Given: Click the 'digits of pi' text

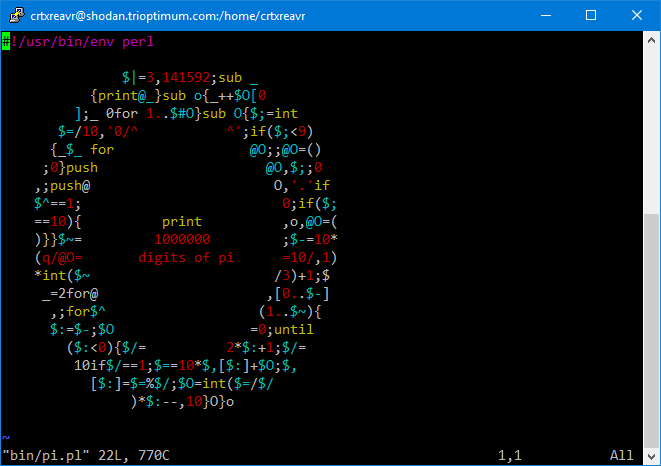Looking at the screenshot, I should (x=185, y=258).
